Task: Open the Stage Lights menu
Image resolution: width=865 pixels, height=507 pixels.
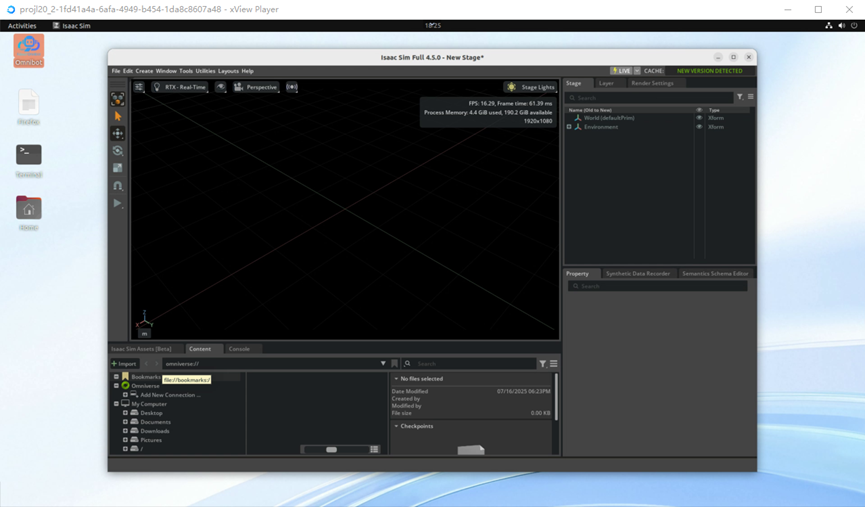Action: coord(531,87)
